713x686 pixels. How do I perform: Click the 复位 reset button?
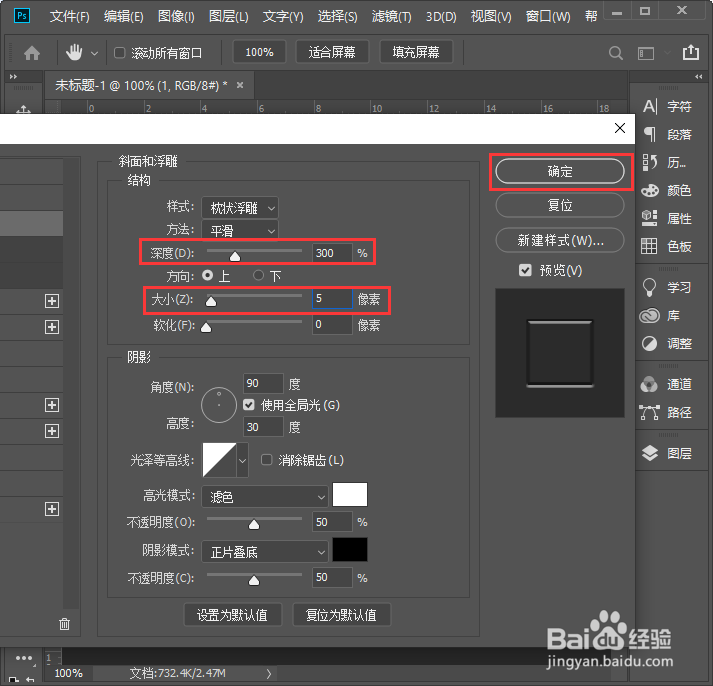(560, 205)
